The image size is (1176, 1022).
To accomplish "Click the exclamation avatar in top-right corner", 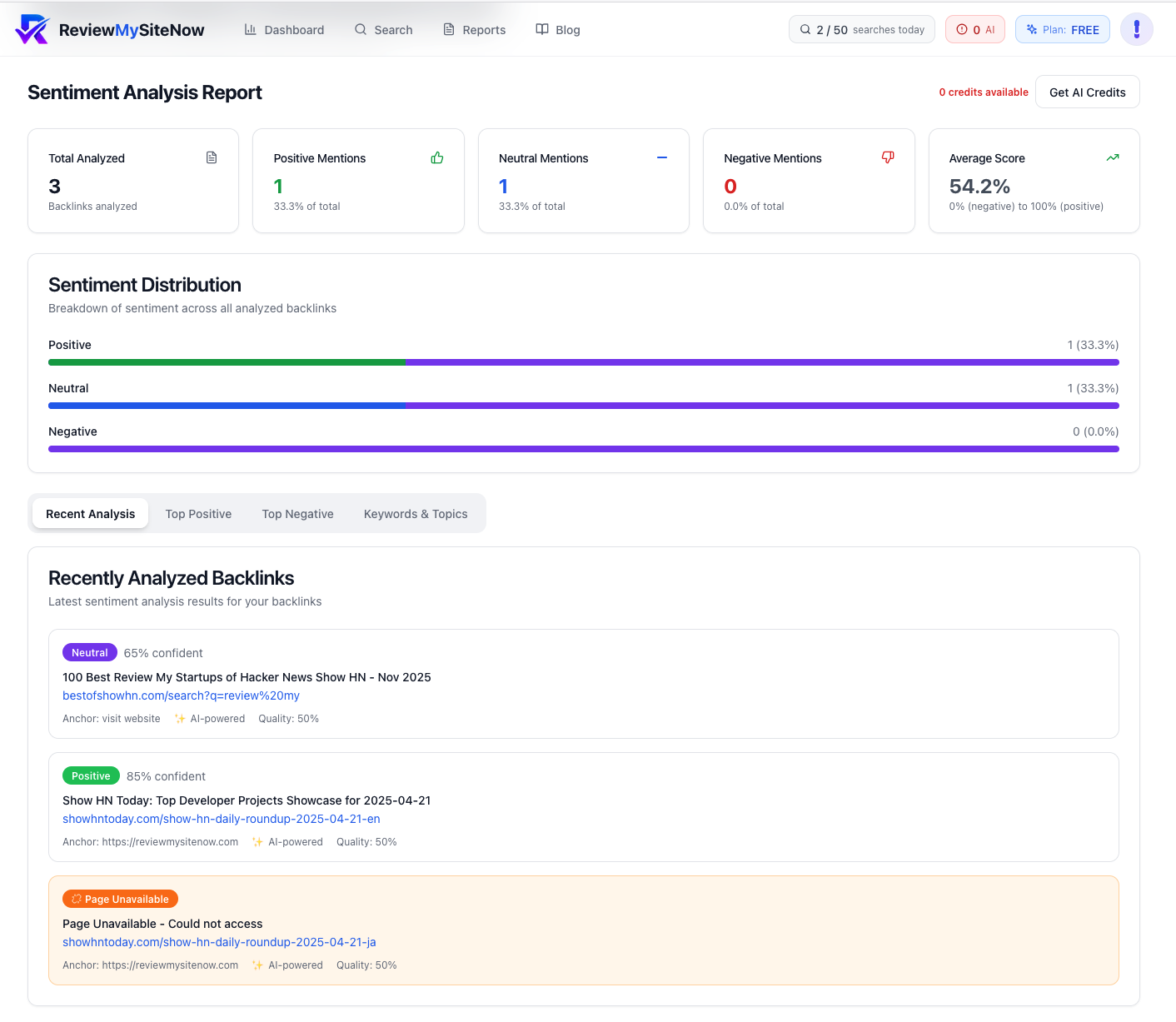I will pos(1136,28).
